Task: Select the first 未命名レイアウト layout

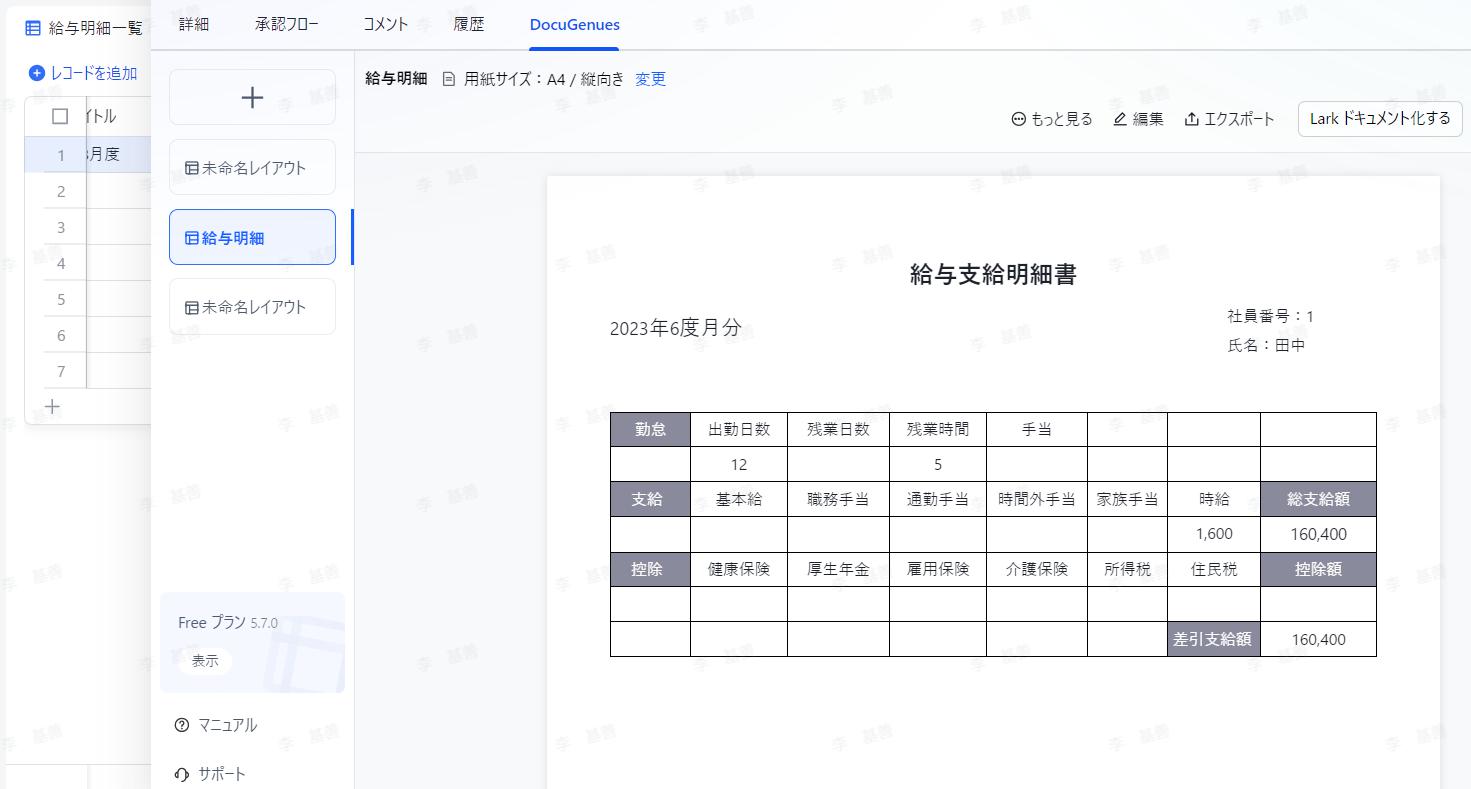Action: 252,167
